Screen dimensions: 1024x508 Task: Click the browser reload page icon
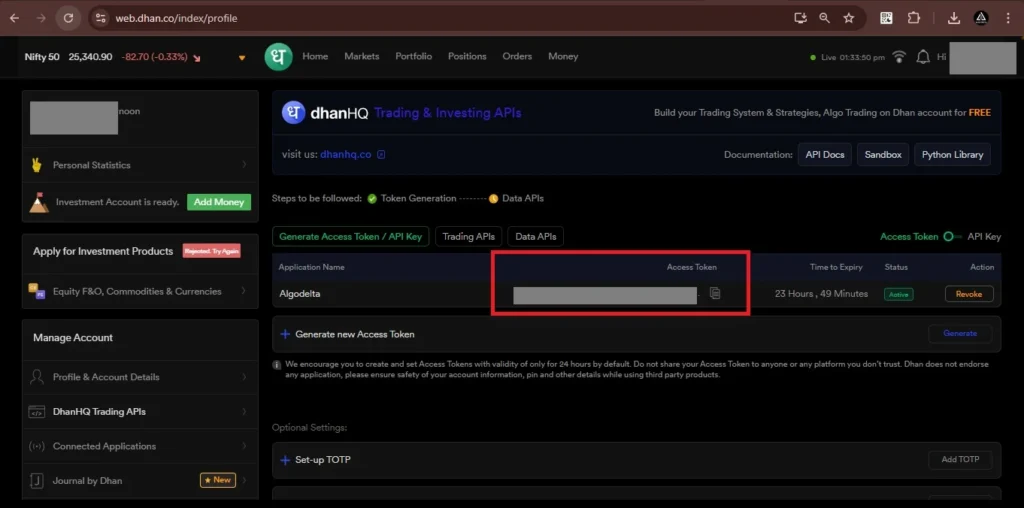click(68, 18)
